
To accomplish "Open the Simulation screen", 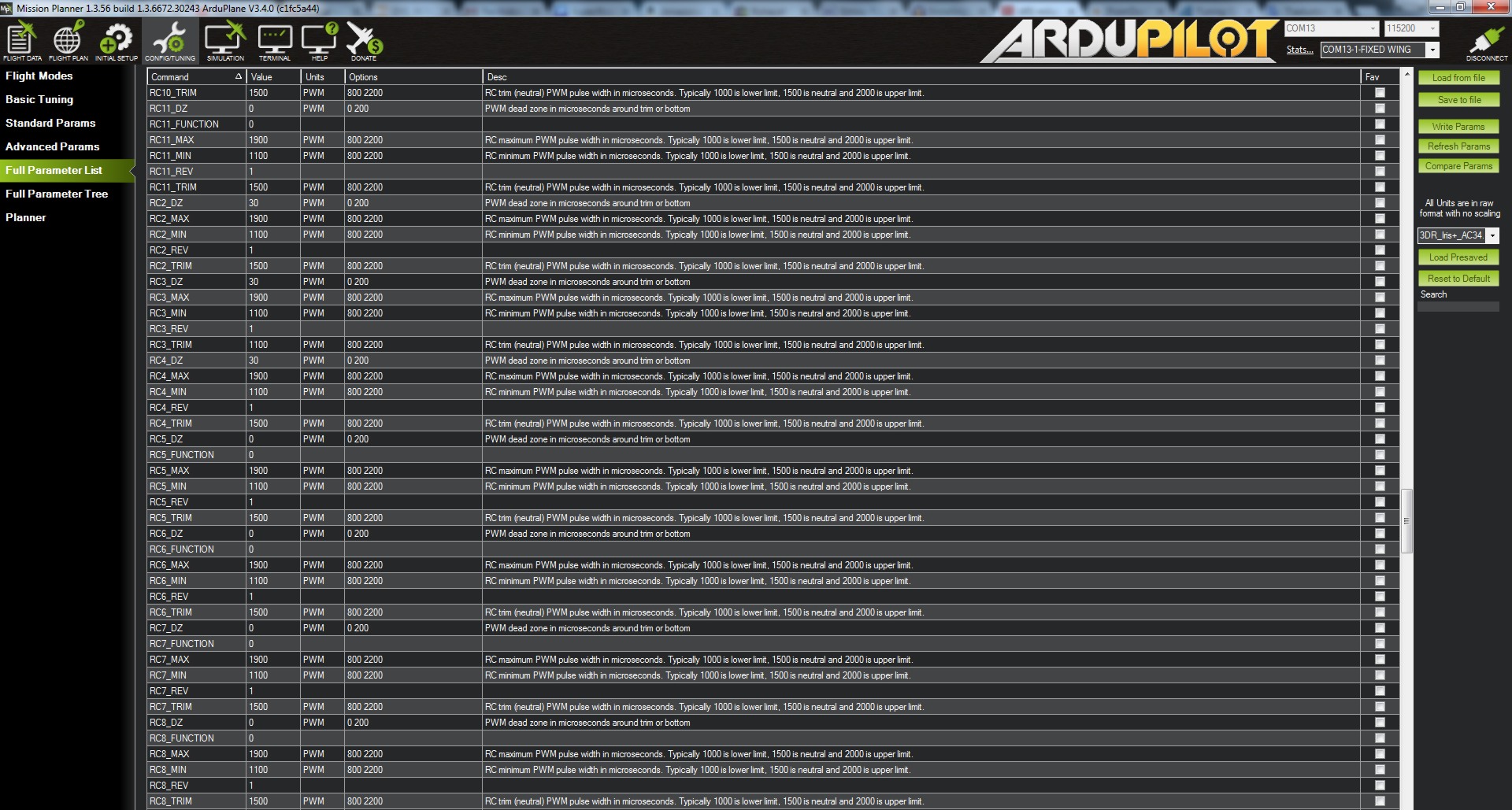I will [x=225, y=42].
